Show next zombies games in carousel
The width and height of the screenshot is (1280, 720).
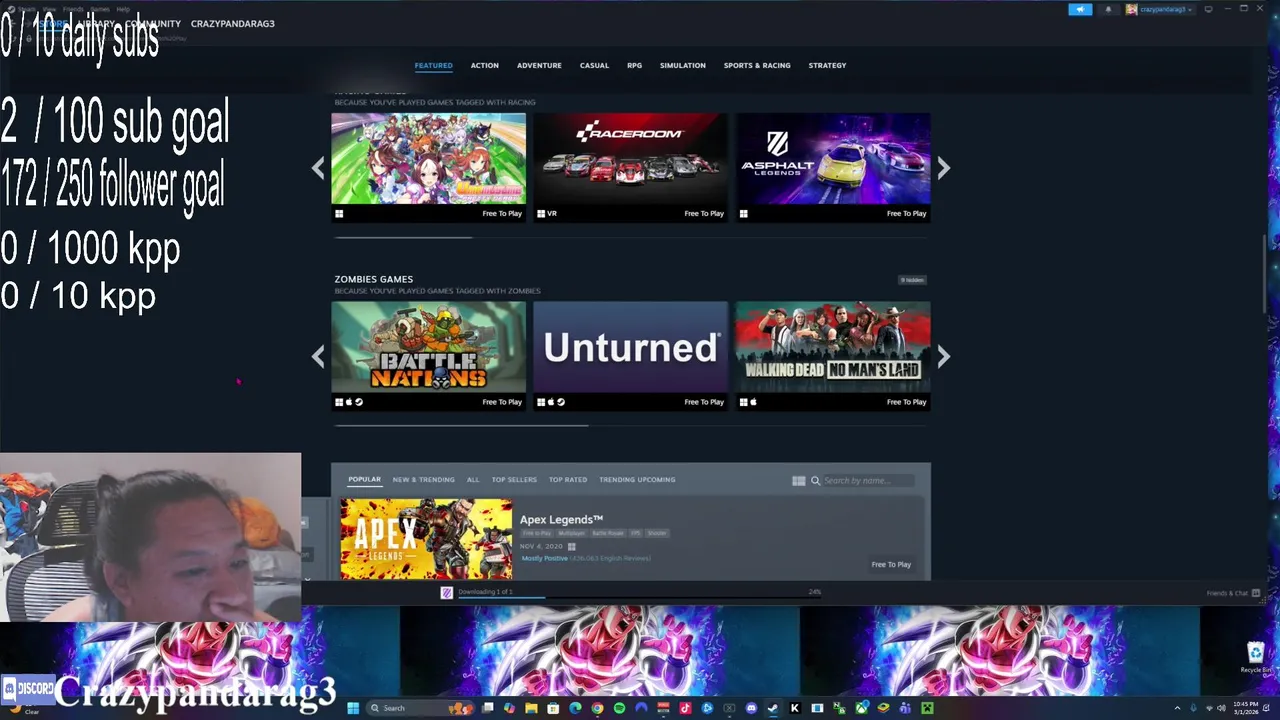click(943, 356)
